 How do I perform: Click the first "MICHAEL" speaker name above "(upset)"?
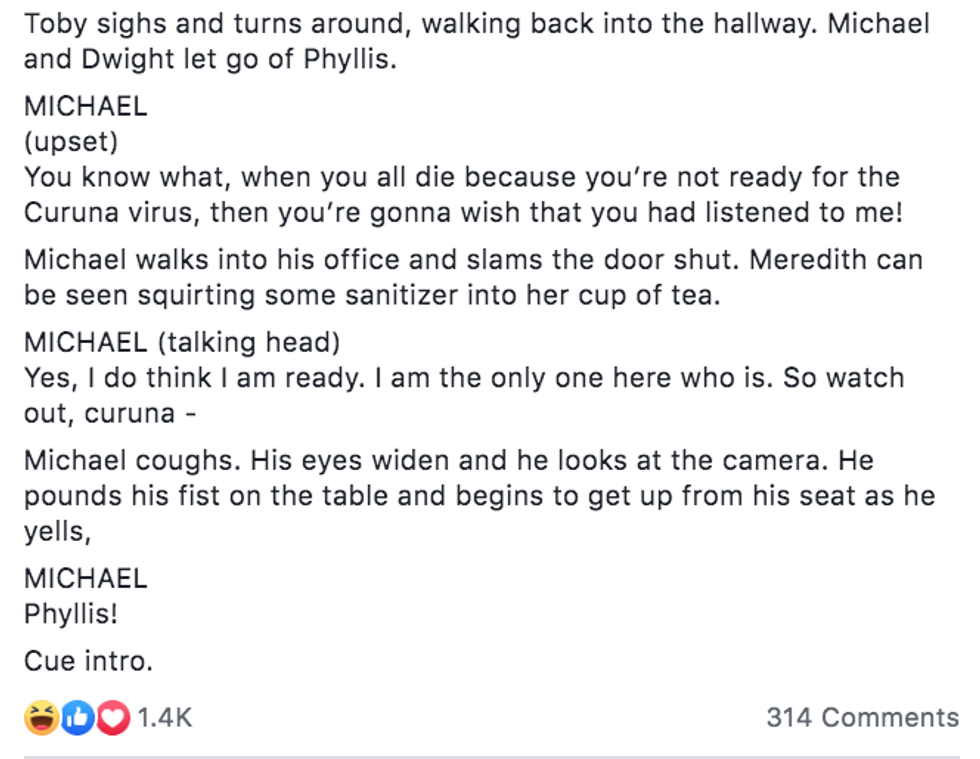coord(85,106)
